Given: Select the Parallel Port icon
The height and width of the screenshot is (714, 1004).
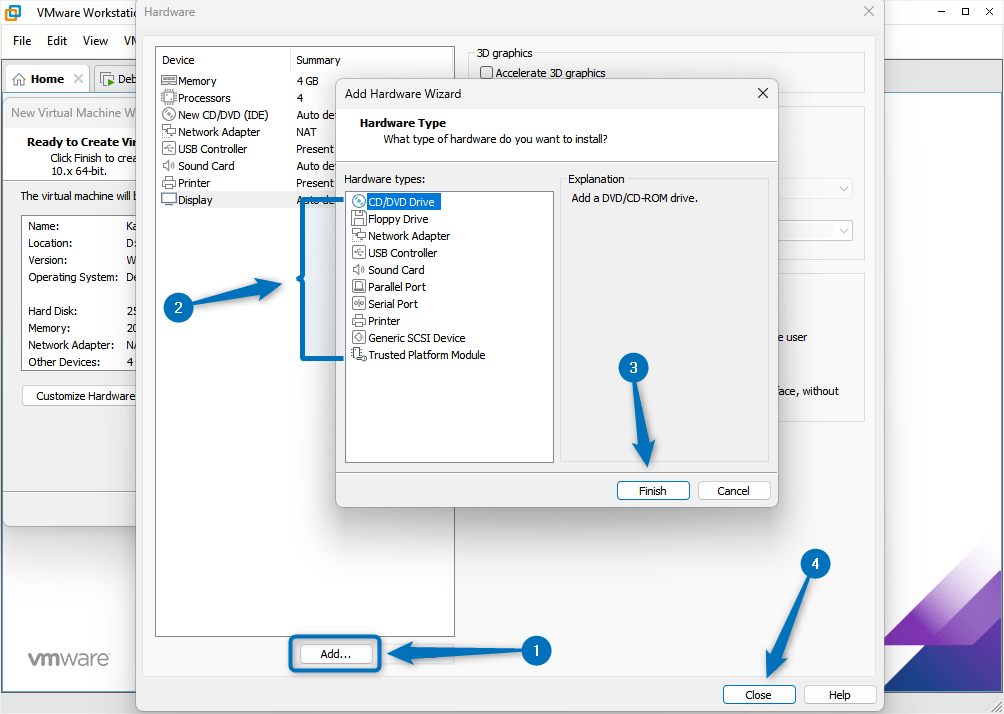Looking at the screenshot, I should click(x=359, y=286).
